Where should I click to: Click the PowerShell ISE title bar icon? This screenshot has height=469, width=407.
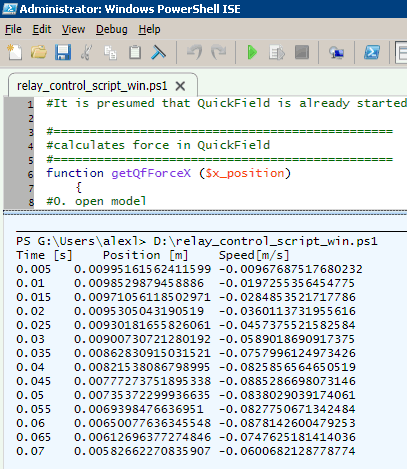pos(9,9)
